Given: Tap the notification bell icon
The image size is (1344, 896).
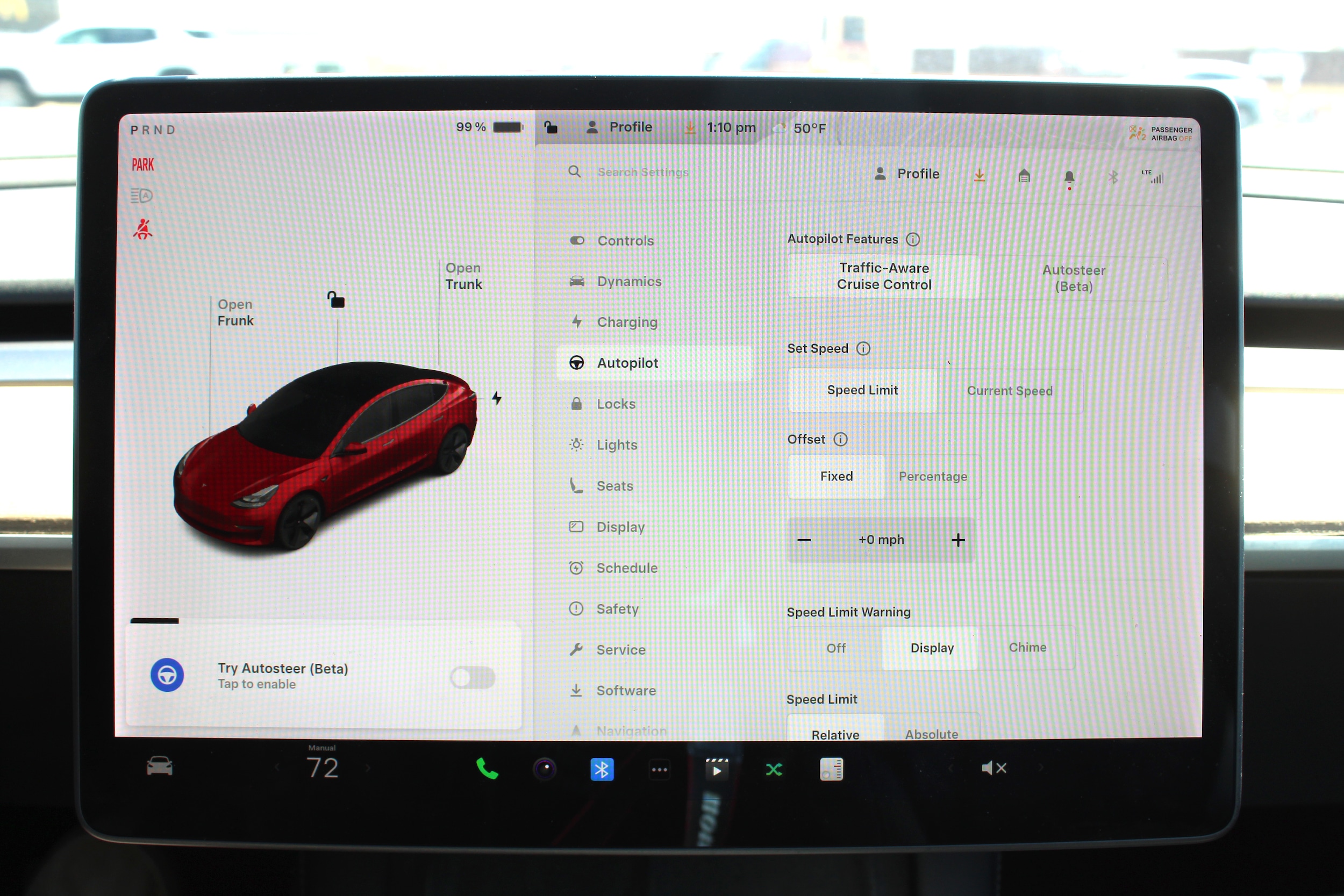Looking at the screenshot, I should (1069, 177).
